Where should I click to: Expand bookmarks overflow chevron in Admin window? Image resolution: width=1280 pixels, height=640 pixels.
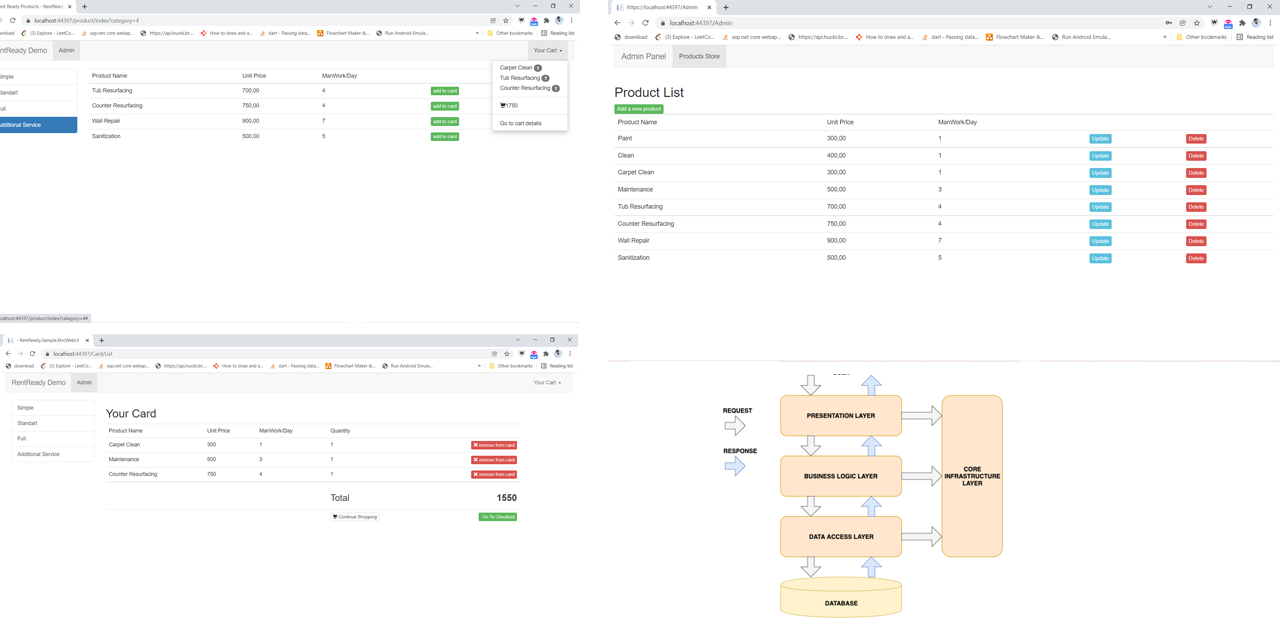tap(1164, 37)
